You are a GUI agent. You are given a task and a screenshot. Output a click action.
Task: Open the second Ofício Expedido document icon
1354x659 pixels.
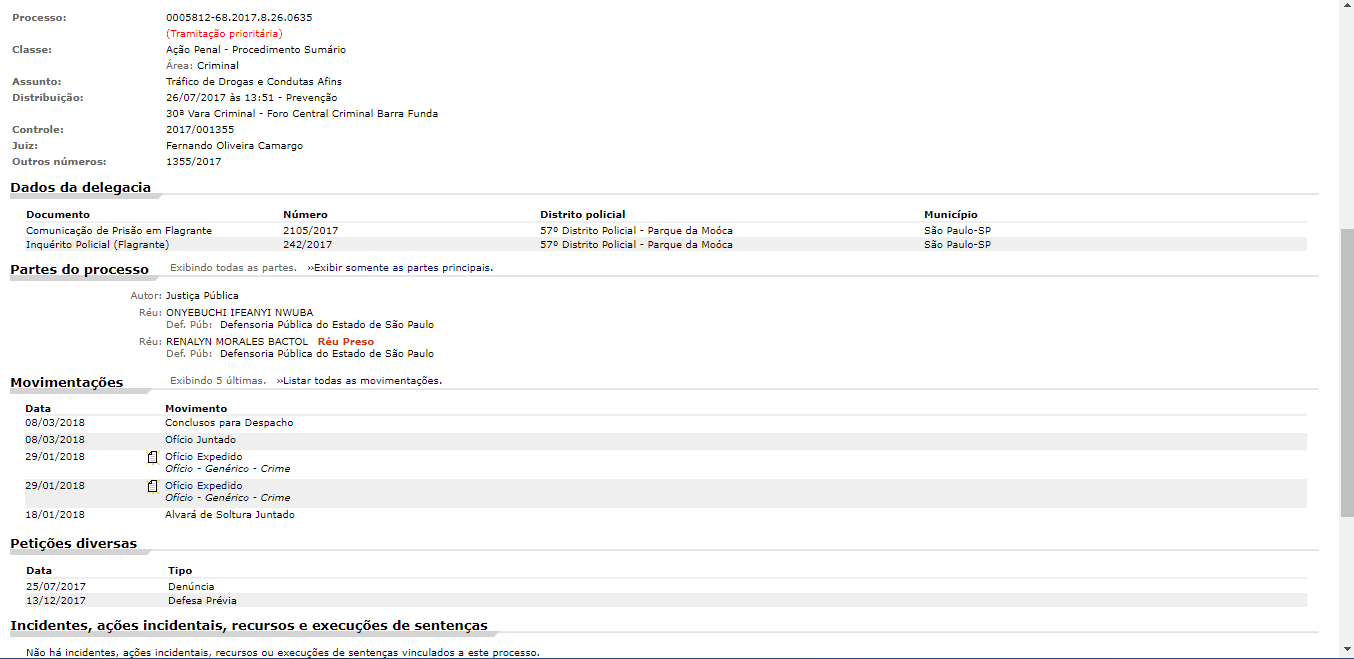[x=153, y=486]
